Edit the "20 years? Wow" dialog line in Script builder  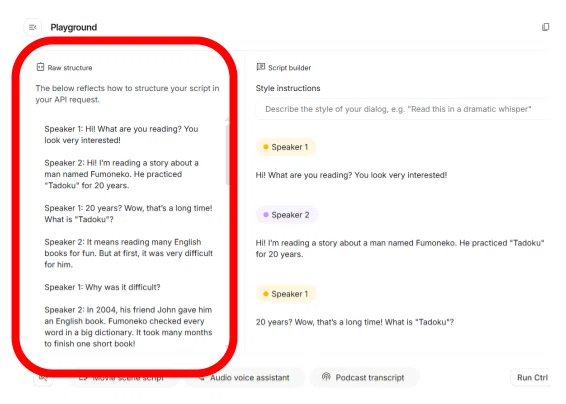[354, 322]
